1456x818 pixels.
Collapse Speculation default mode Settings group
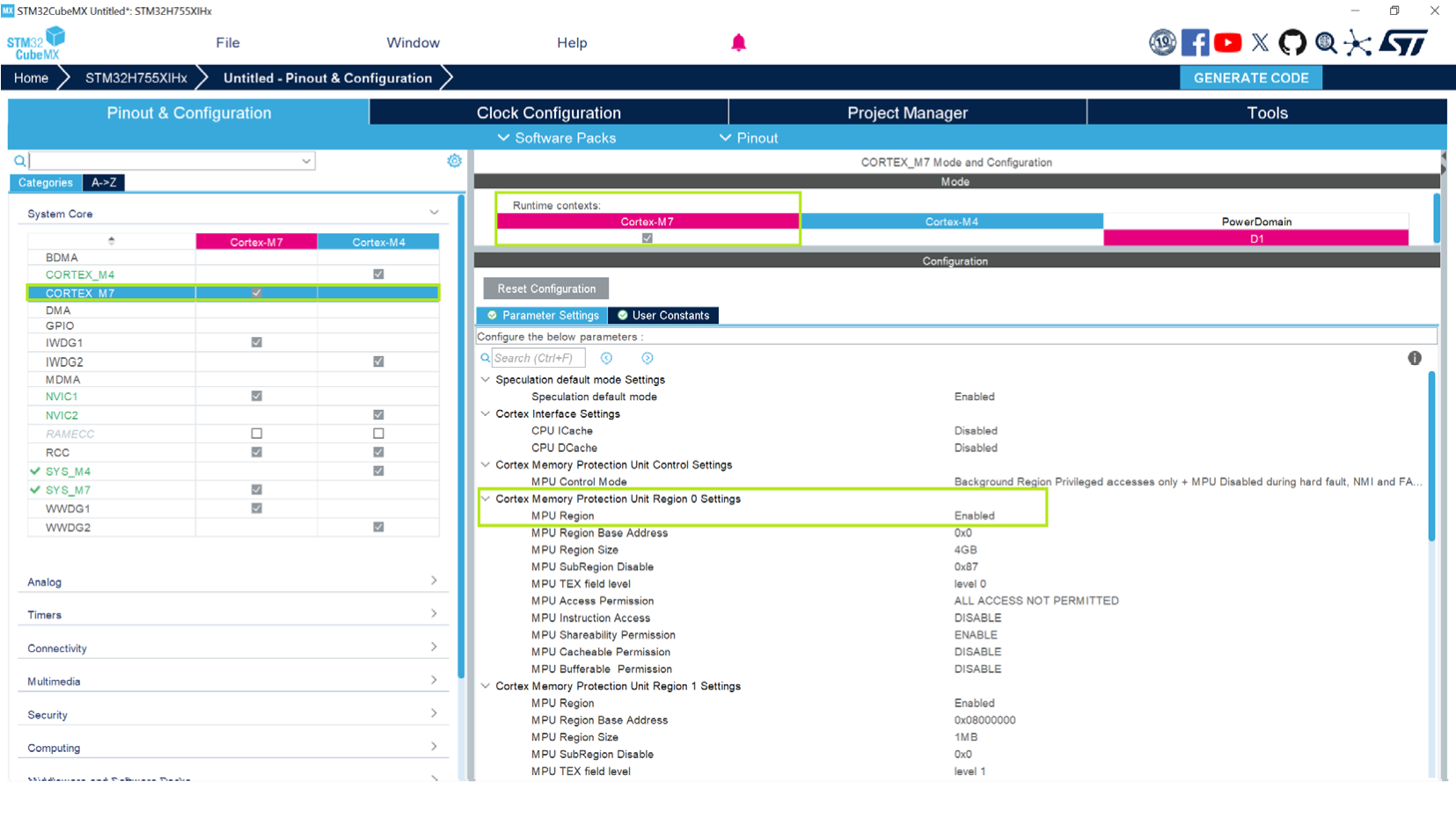(x=486, y=379)
